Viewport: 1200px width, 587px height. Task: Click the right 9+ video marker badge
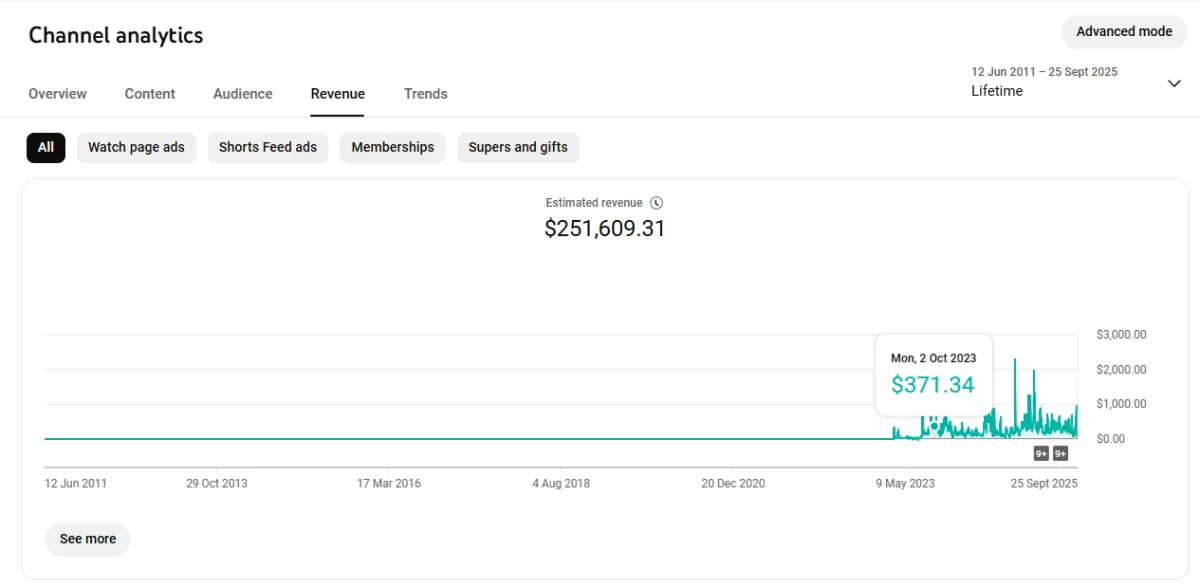[x=1061, y=454]
